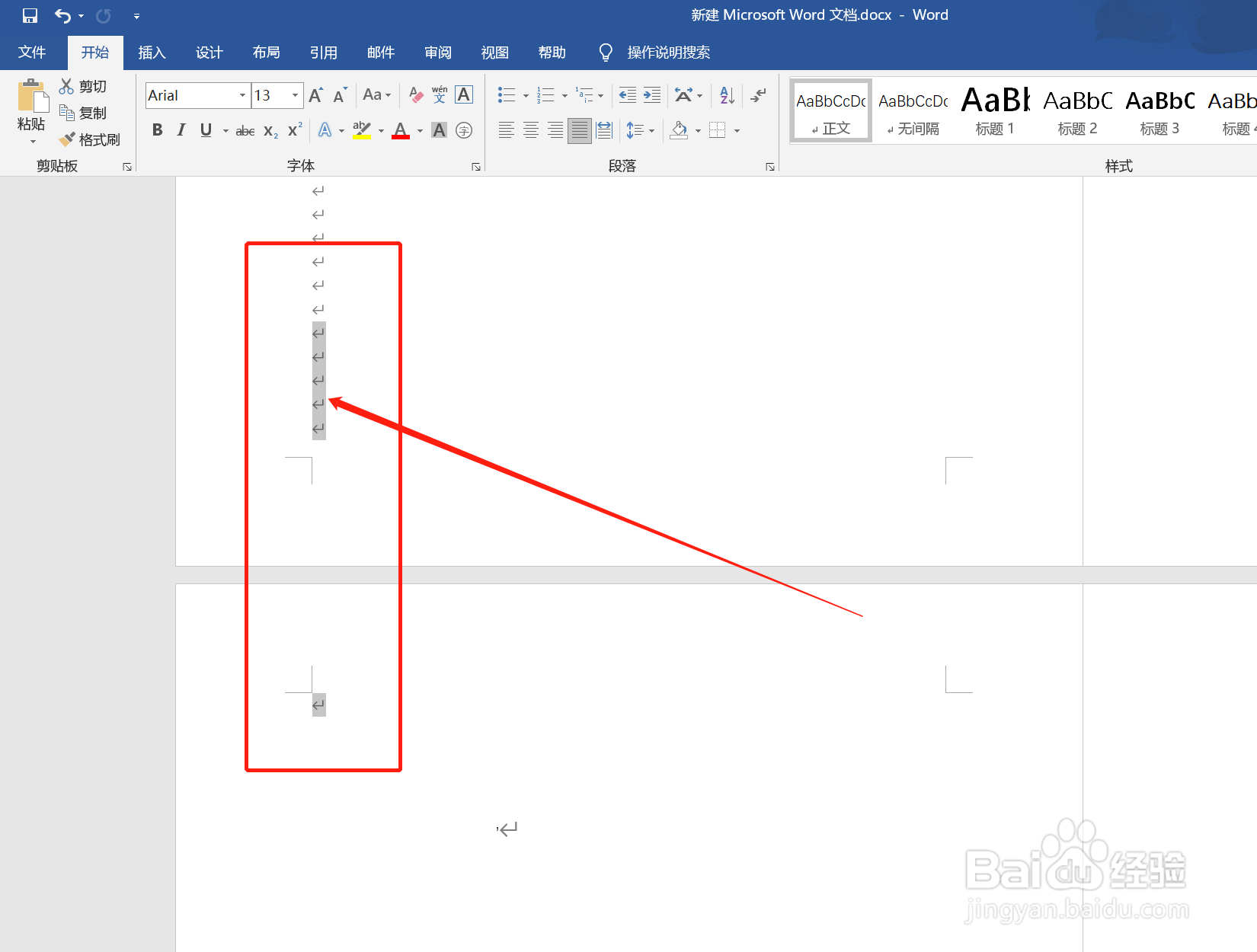This screenshot has height=952, width=1257.
Task: Open text effects and typography menu
Action: click(325, 130)
